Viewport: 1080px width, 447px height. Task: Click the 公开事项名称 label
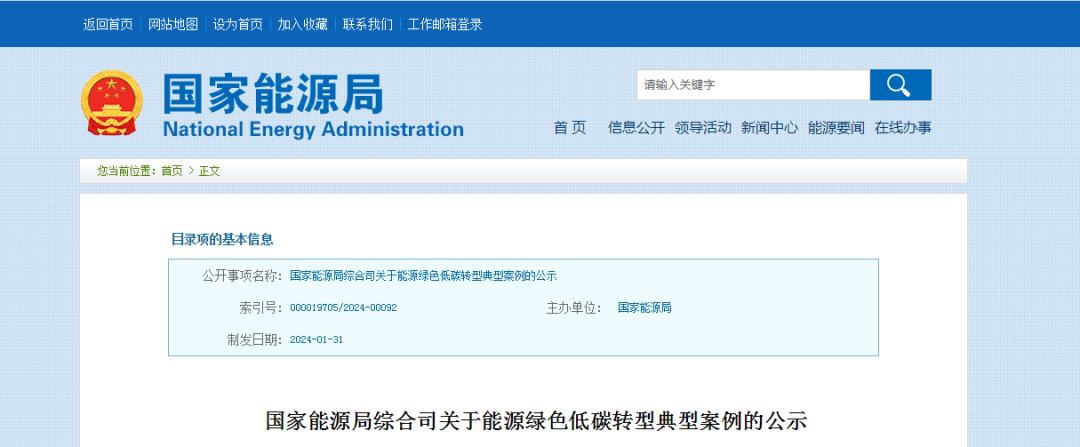tap(242, 276)
